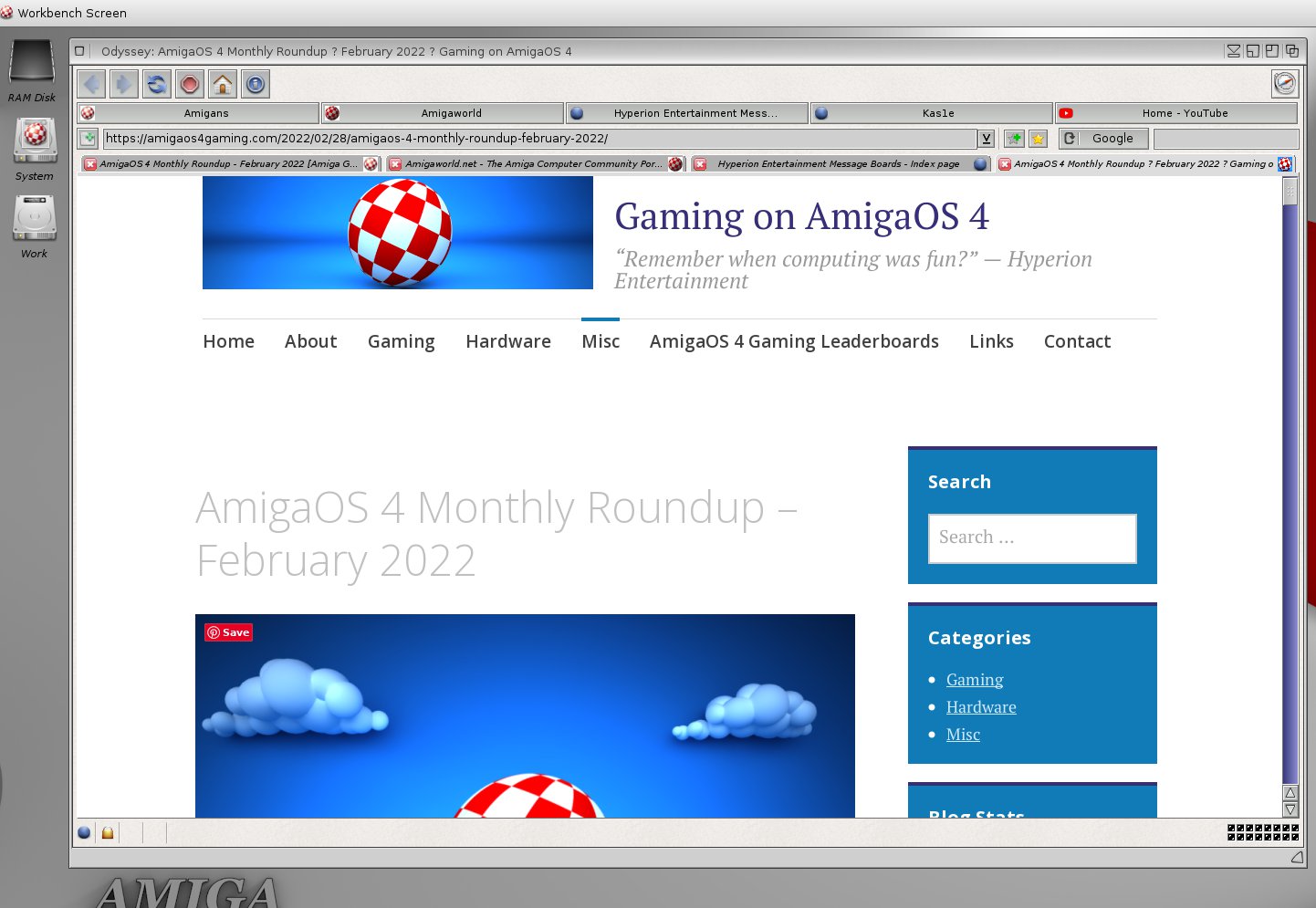The image size is (1316, 908).
Task: Open AmigaOS 4 Gaming Leaderboards menu item
Action: pos(794,342)
